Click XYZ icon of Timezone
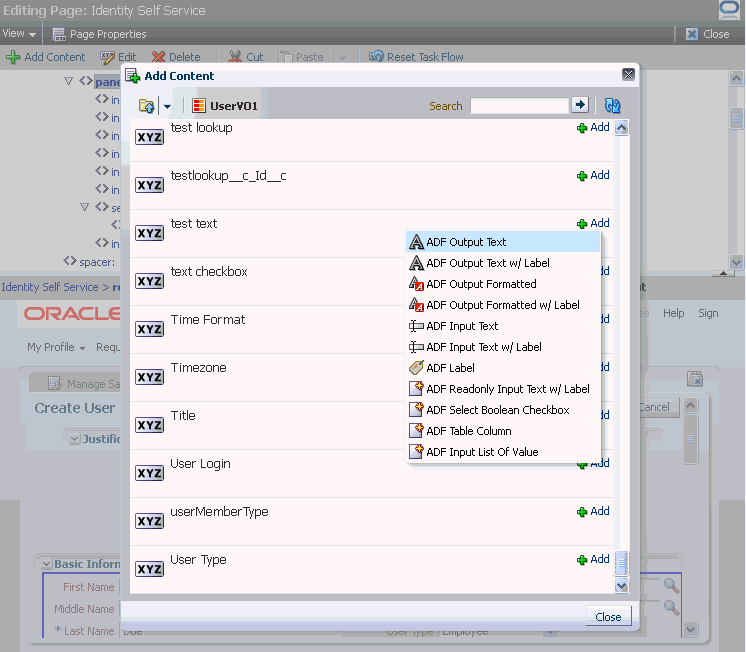This screenshot has width=746, height=652. pos(149,377)
